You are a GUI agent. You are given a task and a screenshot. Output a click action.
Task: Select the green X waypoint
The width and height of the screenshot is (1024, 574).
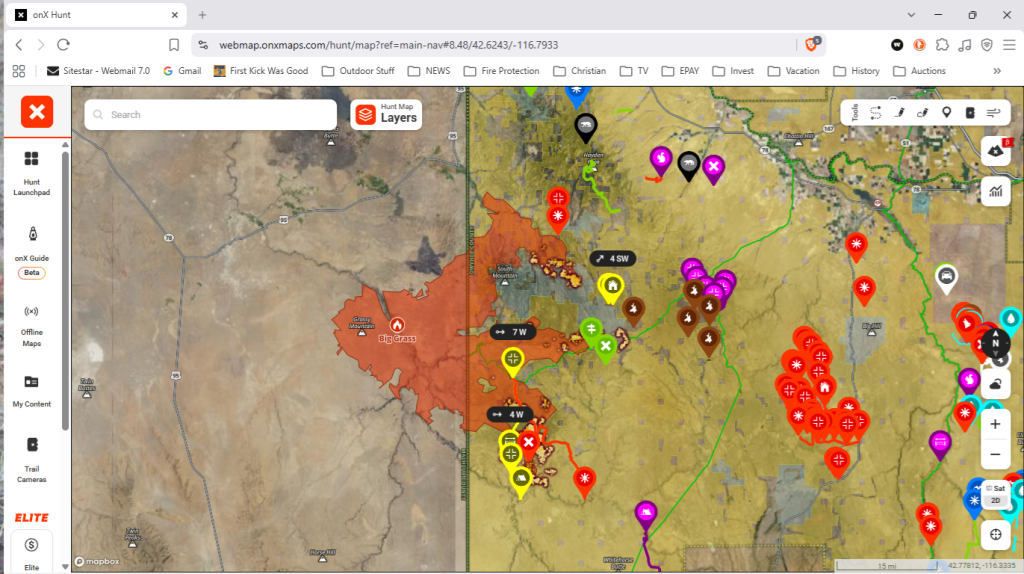tap(605, 349)
